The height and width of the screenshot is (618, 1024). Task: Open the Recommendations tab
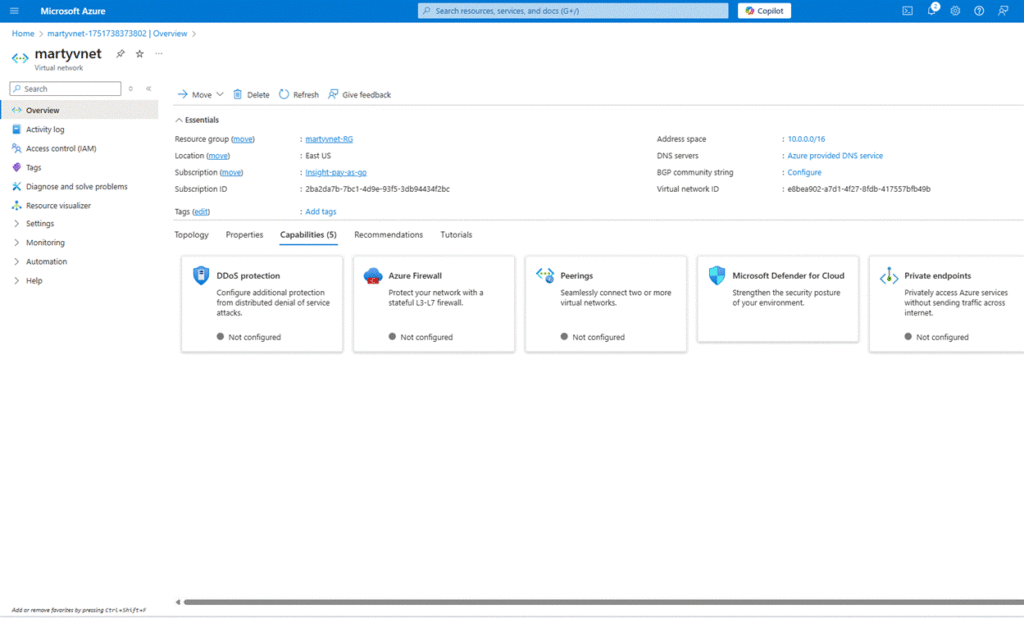pos(388,235)
